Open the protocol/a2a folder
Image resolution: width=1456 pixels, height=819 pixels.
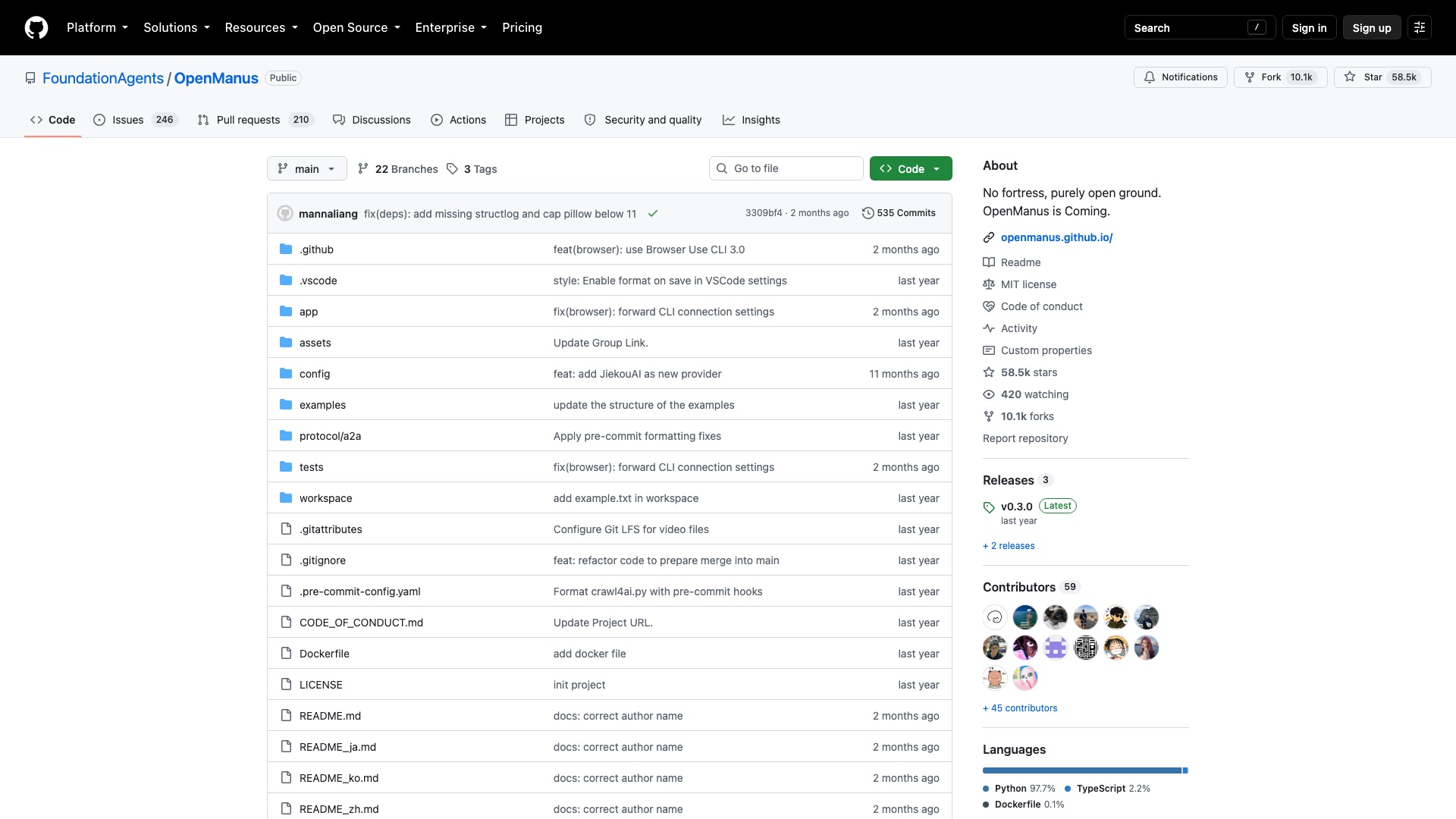pos(330,436)
